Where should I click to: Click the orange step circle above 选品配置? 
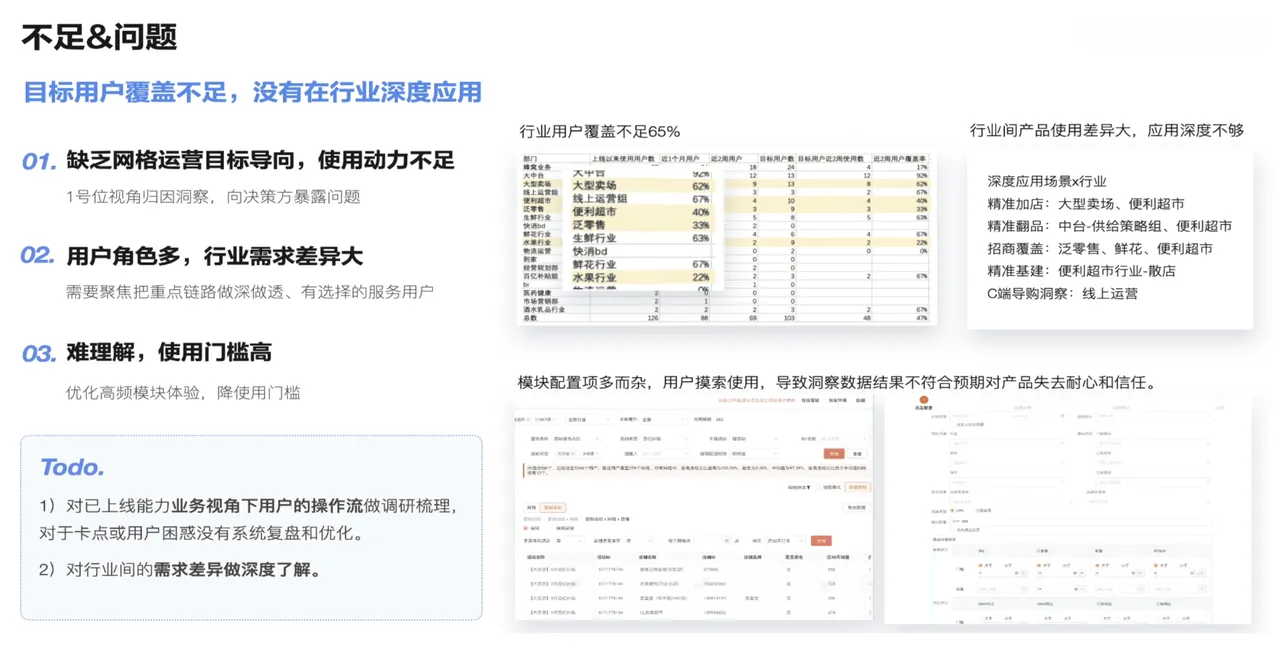(x=924, y=399)
